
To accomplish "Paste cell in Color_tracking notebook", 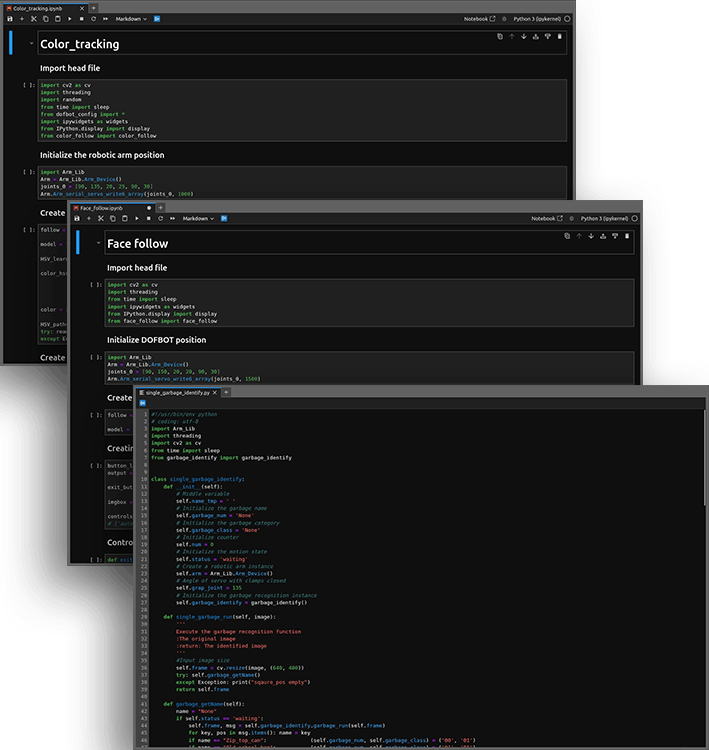I will click(x=57, y=19).
